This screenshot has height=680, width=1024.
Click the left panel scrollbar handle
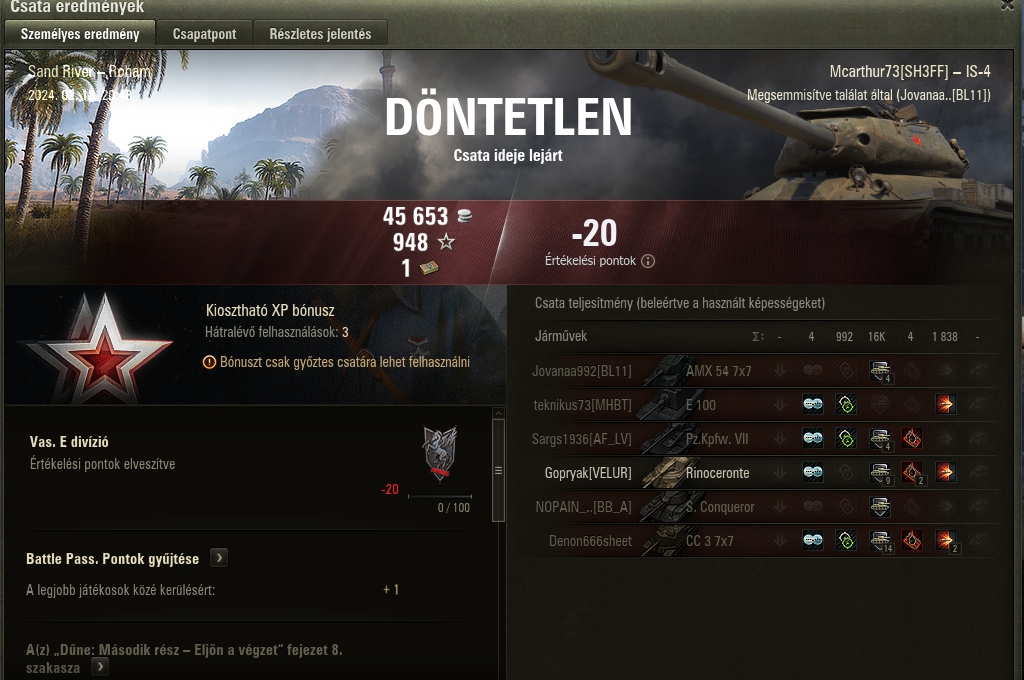pos(498,470)
